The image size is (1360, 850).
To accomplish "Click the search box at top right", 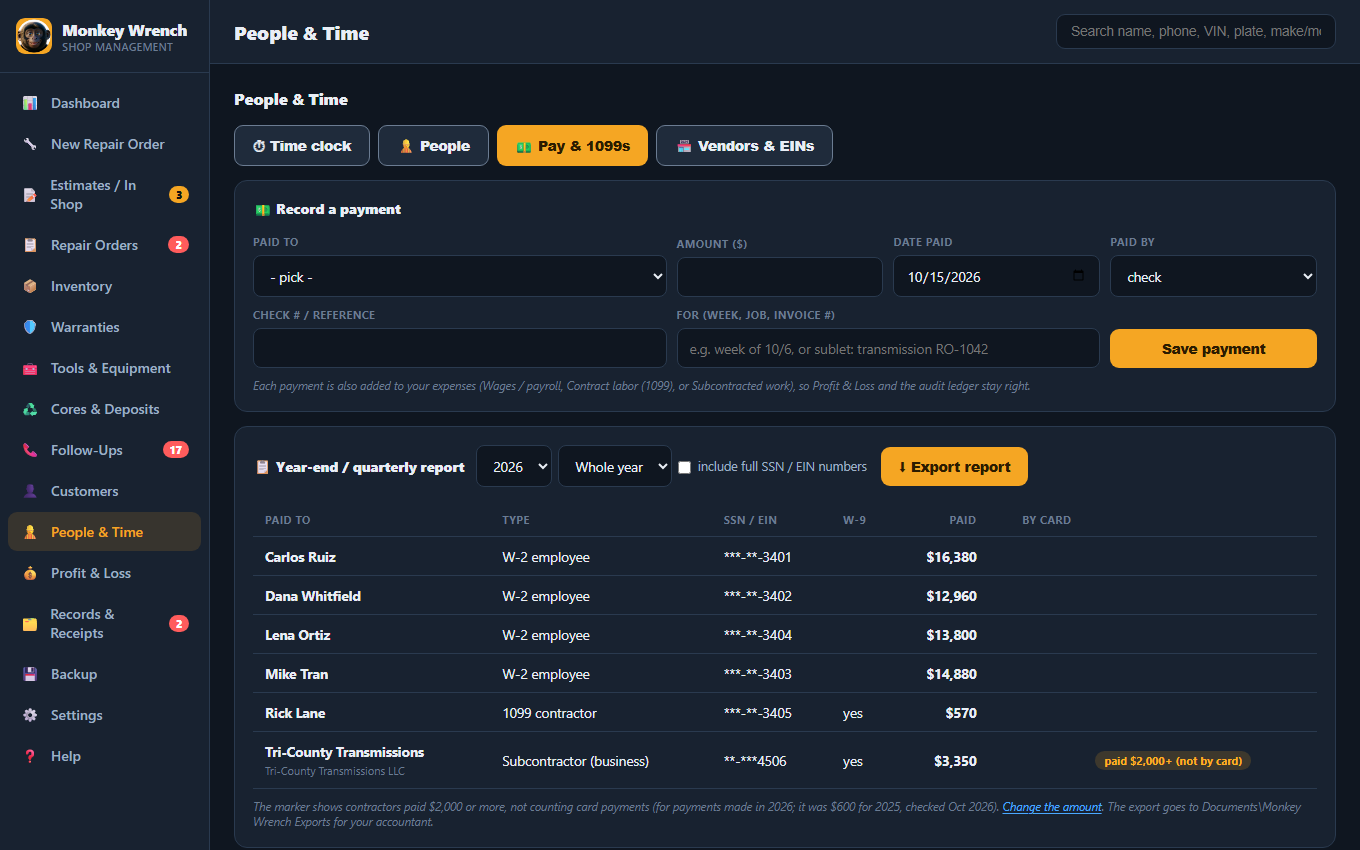I will coord(1195,31).
